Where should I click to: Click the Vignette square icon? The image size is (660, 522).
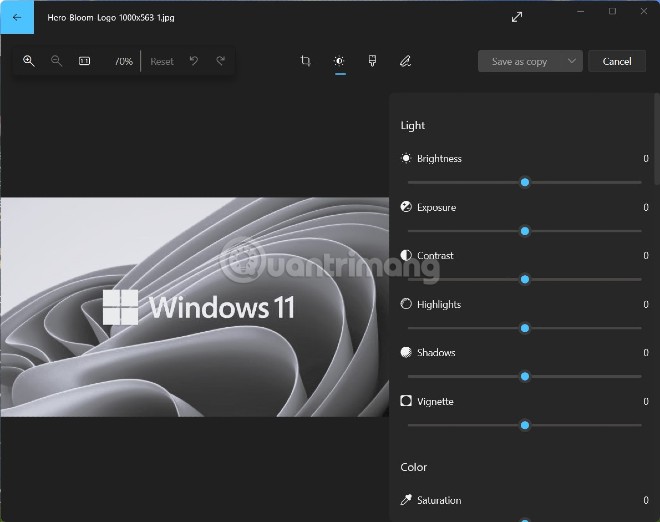pos(406,401)
